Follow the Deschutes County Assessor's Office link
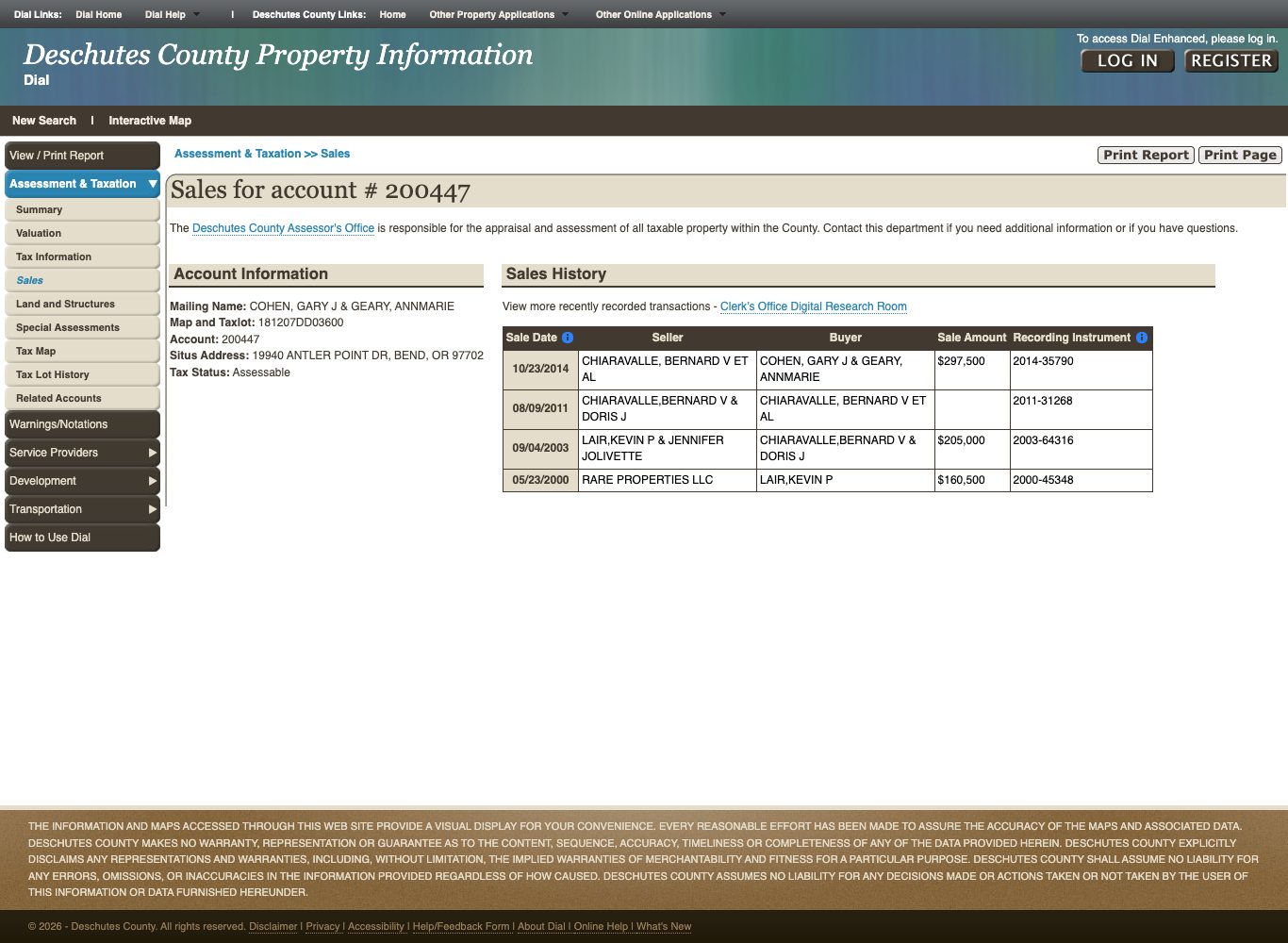The image size is (1288, 943). click(x=283, y=228)
